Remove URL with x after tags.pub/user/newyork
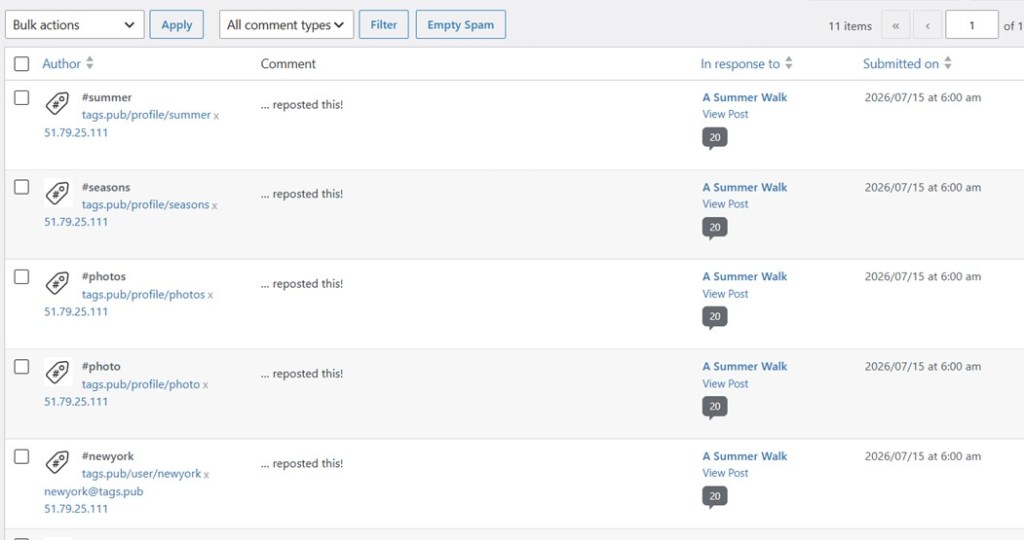 [206, 475]
